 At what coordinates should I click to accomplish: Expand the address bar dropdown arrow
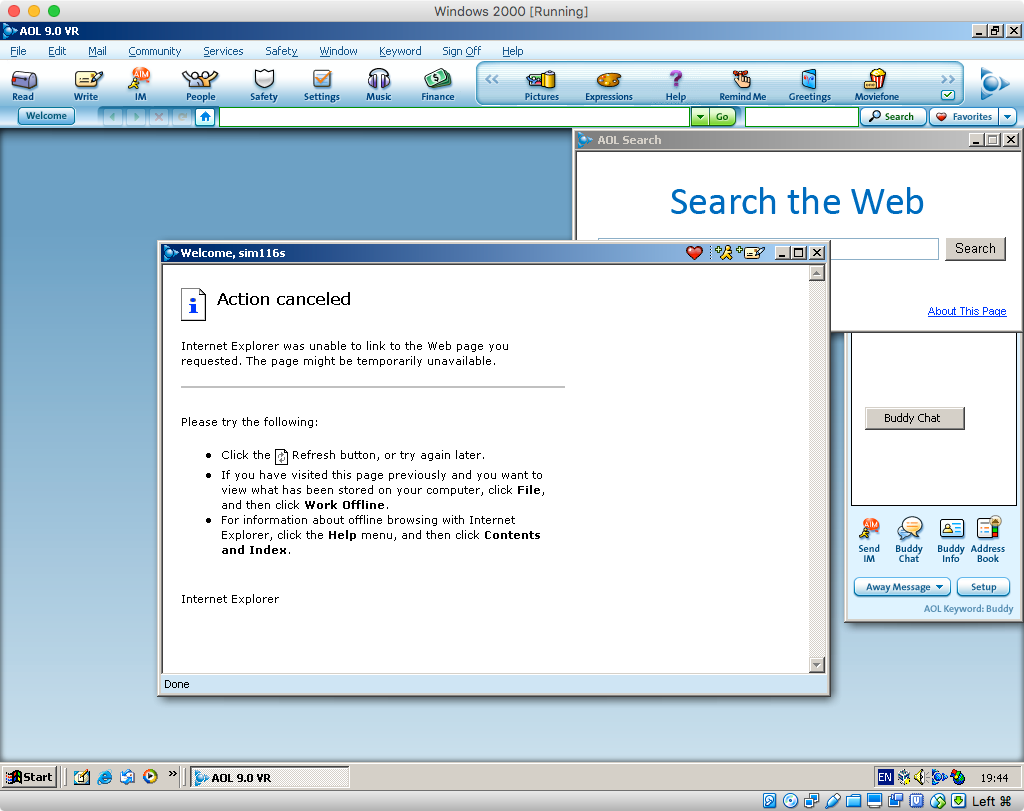(x=699, y=117)
